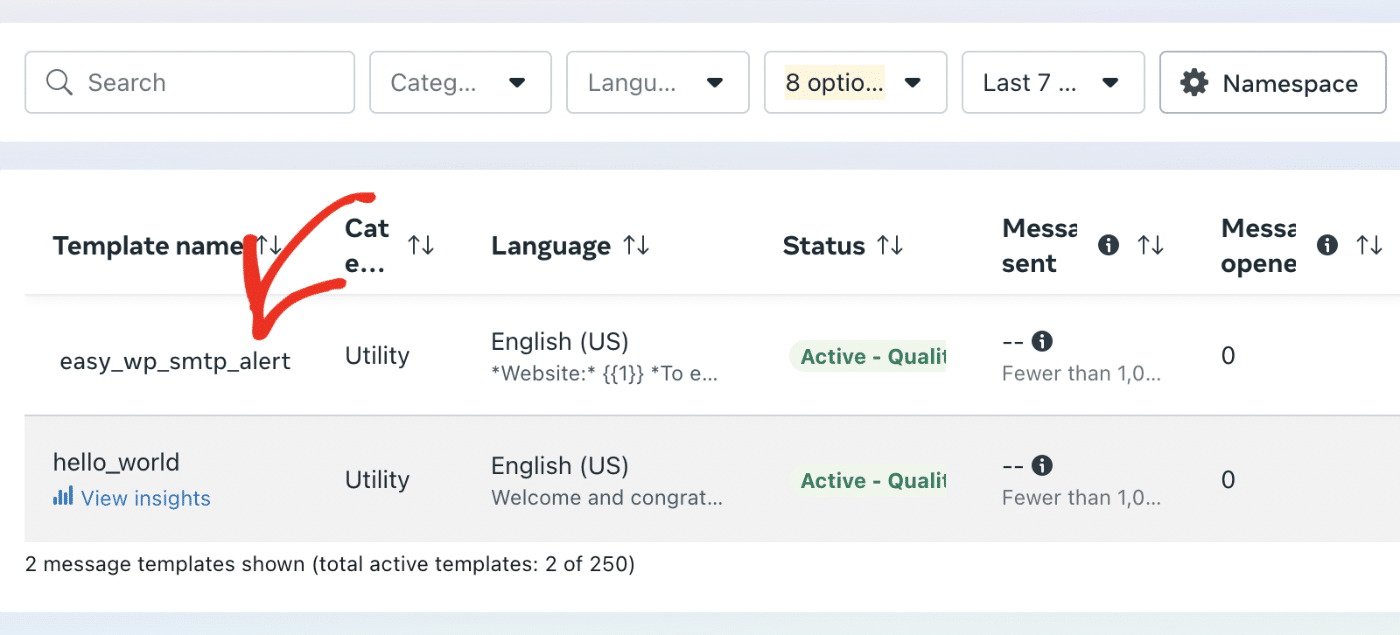
Task: Open View insights for hello_world
Action: [145, 498]
